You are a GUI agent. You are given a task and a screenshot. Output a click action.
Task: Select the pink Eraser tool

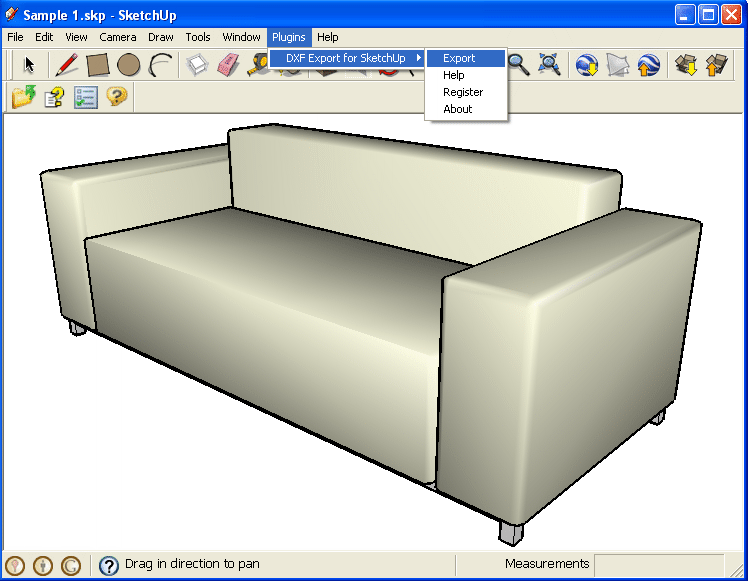229,65
